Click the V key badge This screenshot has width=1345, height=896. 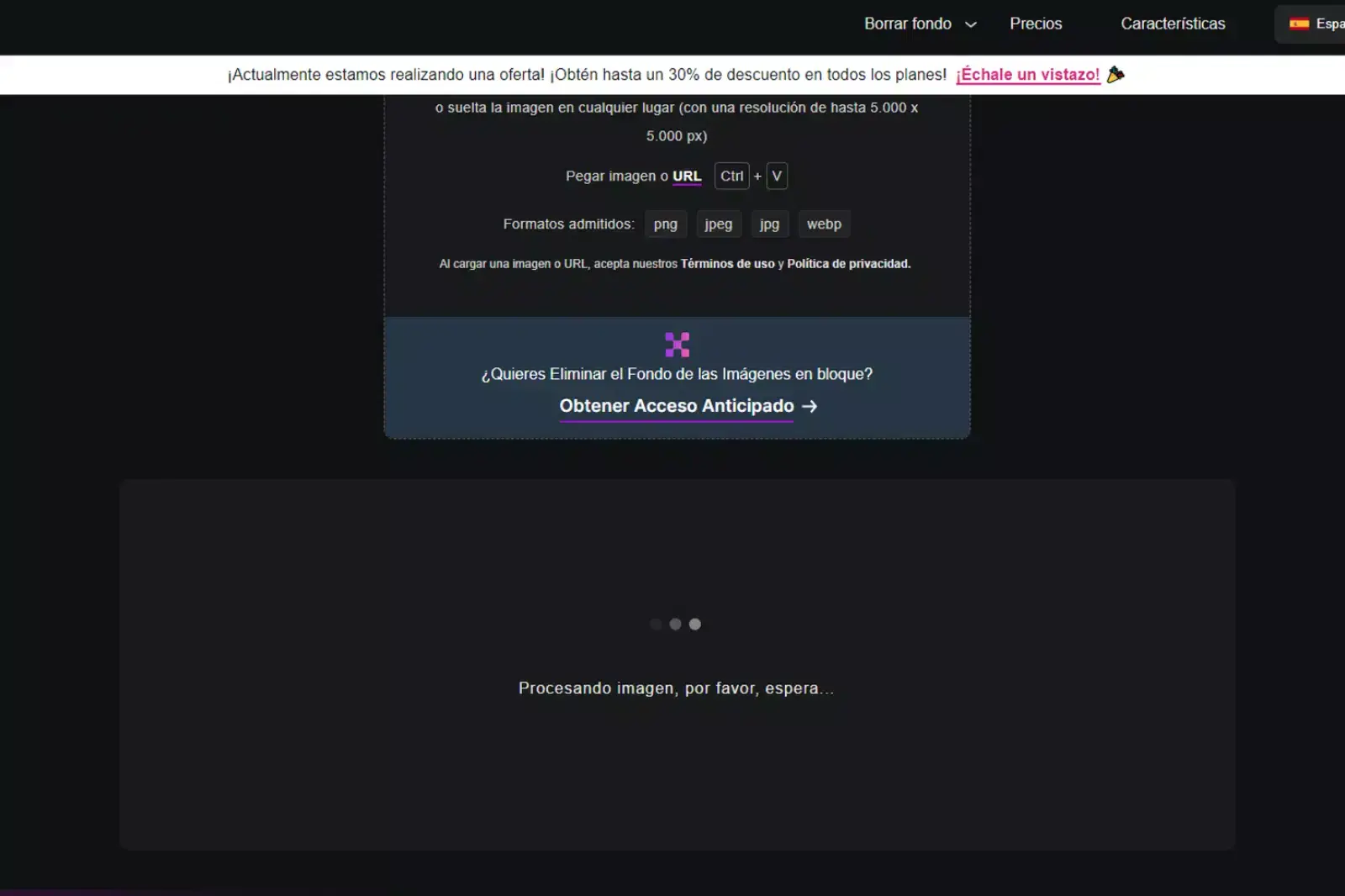pyautogui.click(x=777, y=177)
